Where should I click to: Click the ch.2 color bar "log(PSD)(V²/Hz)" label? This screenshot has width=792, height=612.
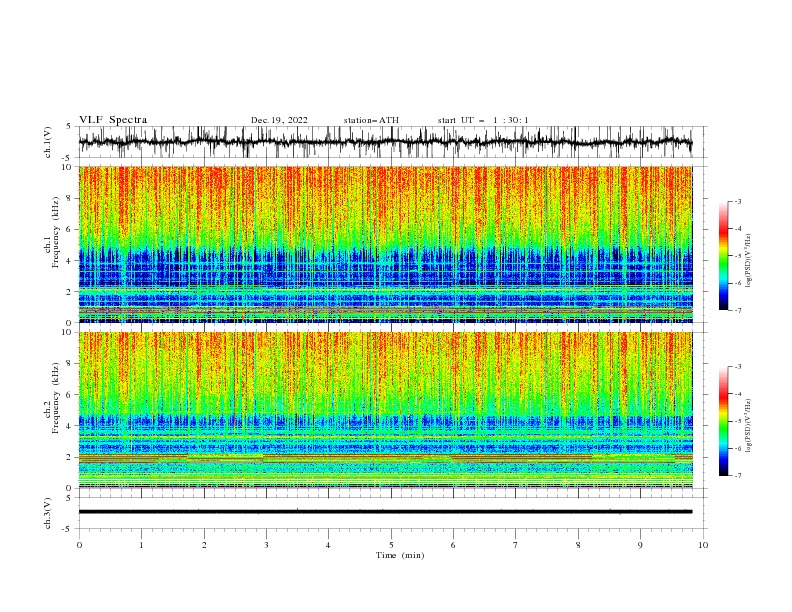click(748, 426)
